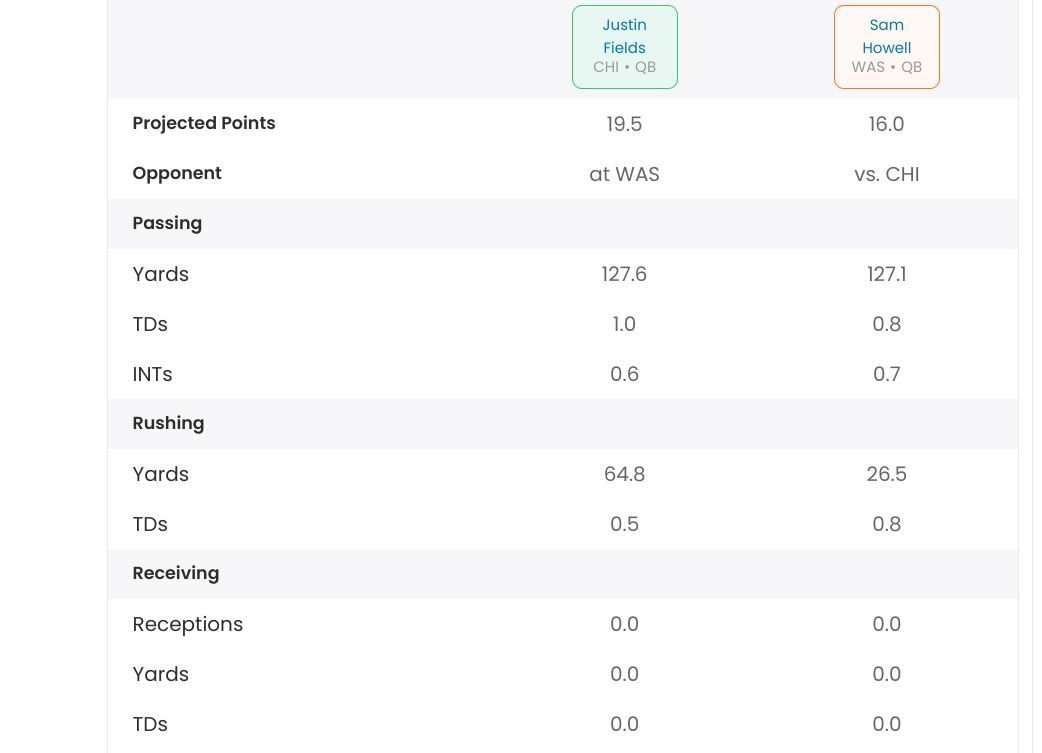Viewport: 1042px width, 753px height.
Task: Select Fields' 0.5 rushing TDs value
Action: click(x=624, y=524)
